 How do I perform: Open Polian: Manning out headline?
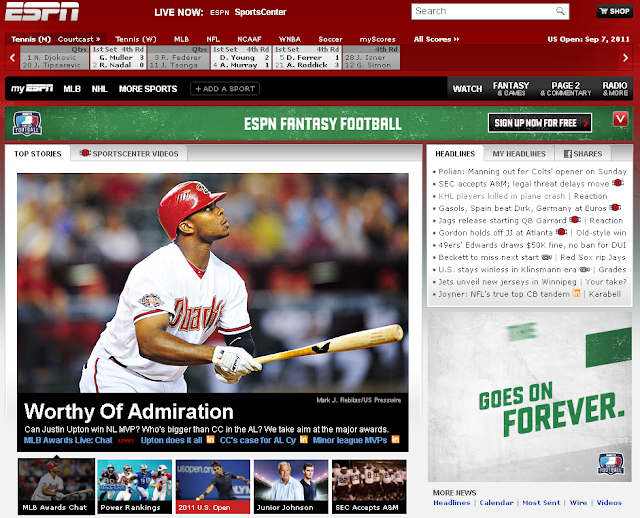tap(532, 171)
